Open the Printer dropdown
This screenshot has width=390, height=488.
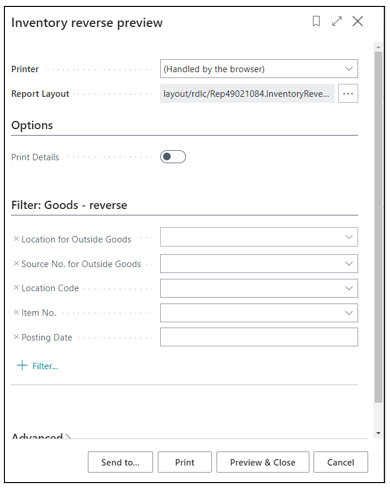click(x=349, y=69)
